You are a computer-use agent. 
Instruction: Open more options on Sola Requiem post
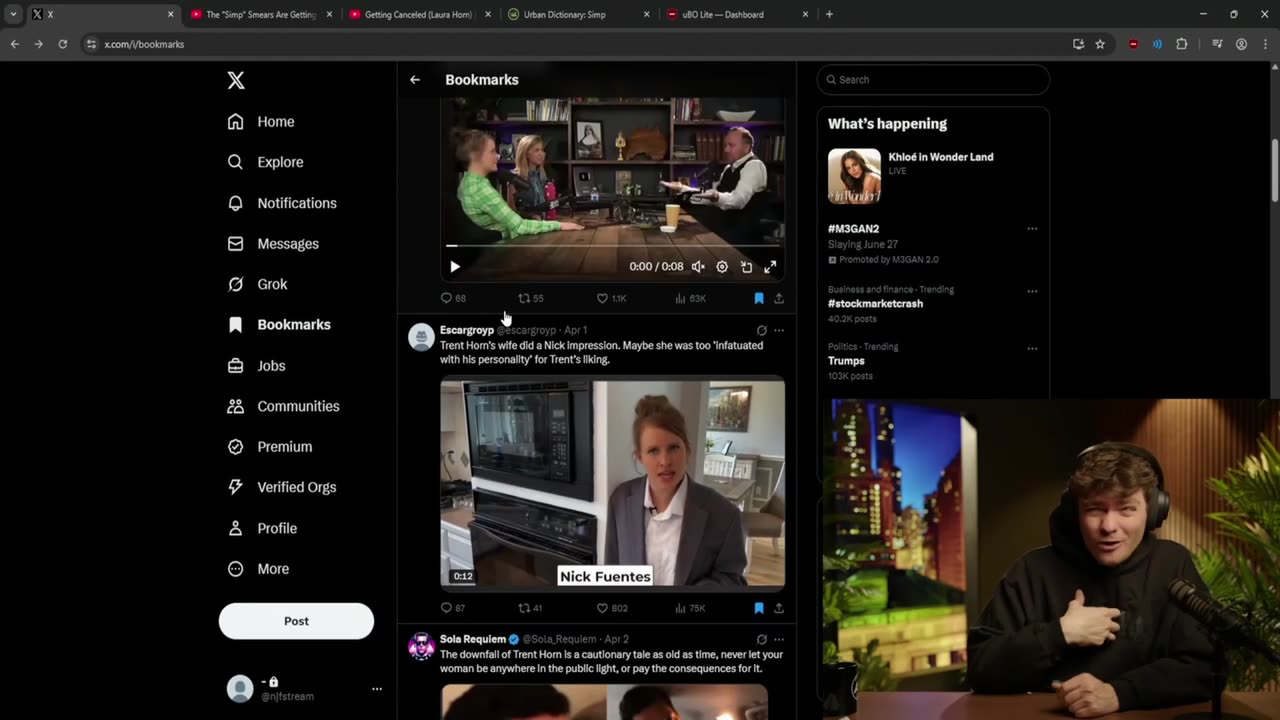coord(779,639)
